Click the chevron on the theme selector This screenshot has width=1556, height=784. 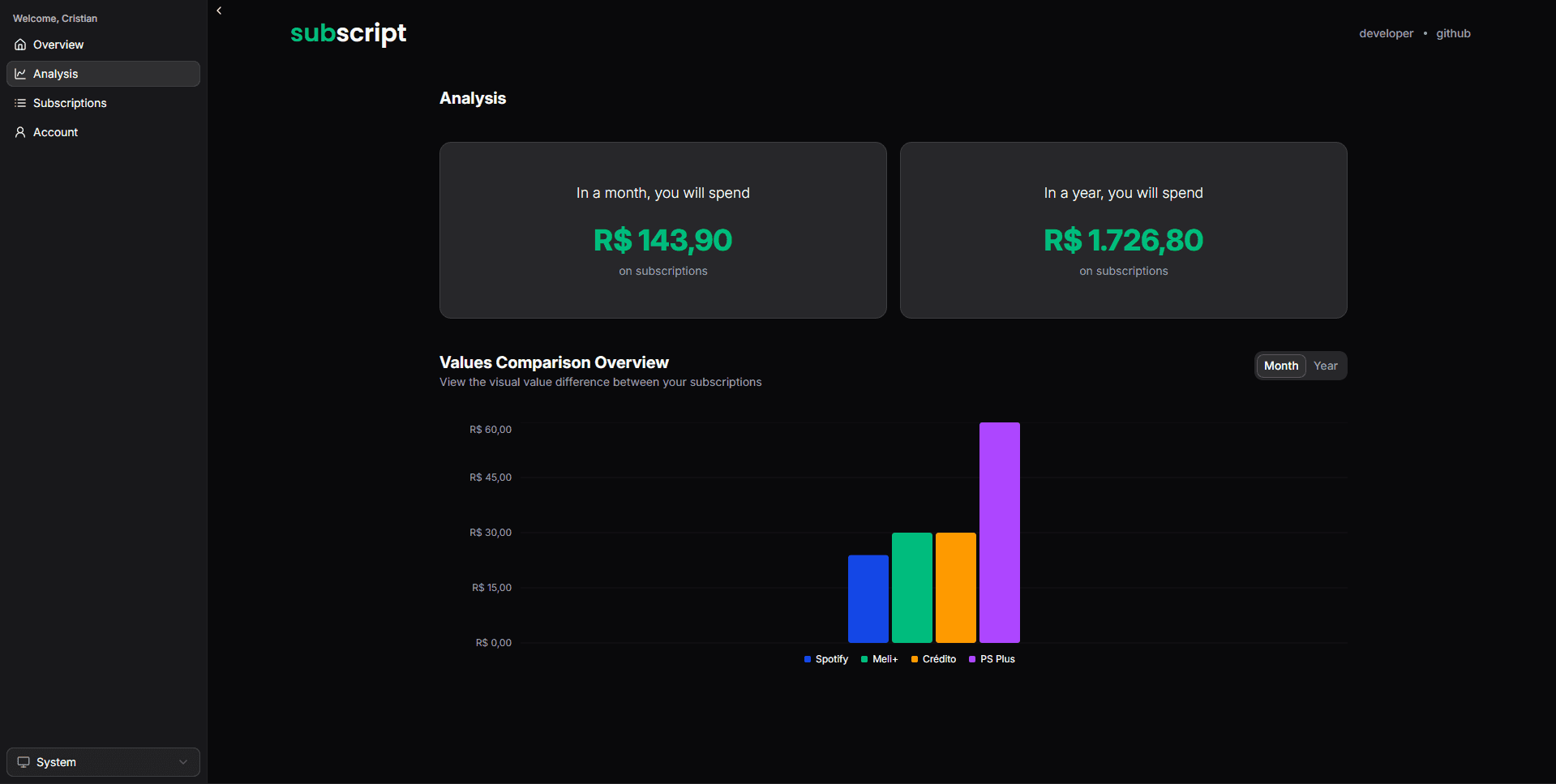(x=183, y=762)
